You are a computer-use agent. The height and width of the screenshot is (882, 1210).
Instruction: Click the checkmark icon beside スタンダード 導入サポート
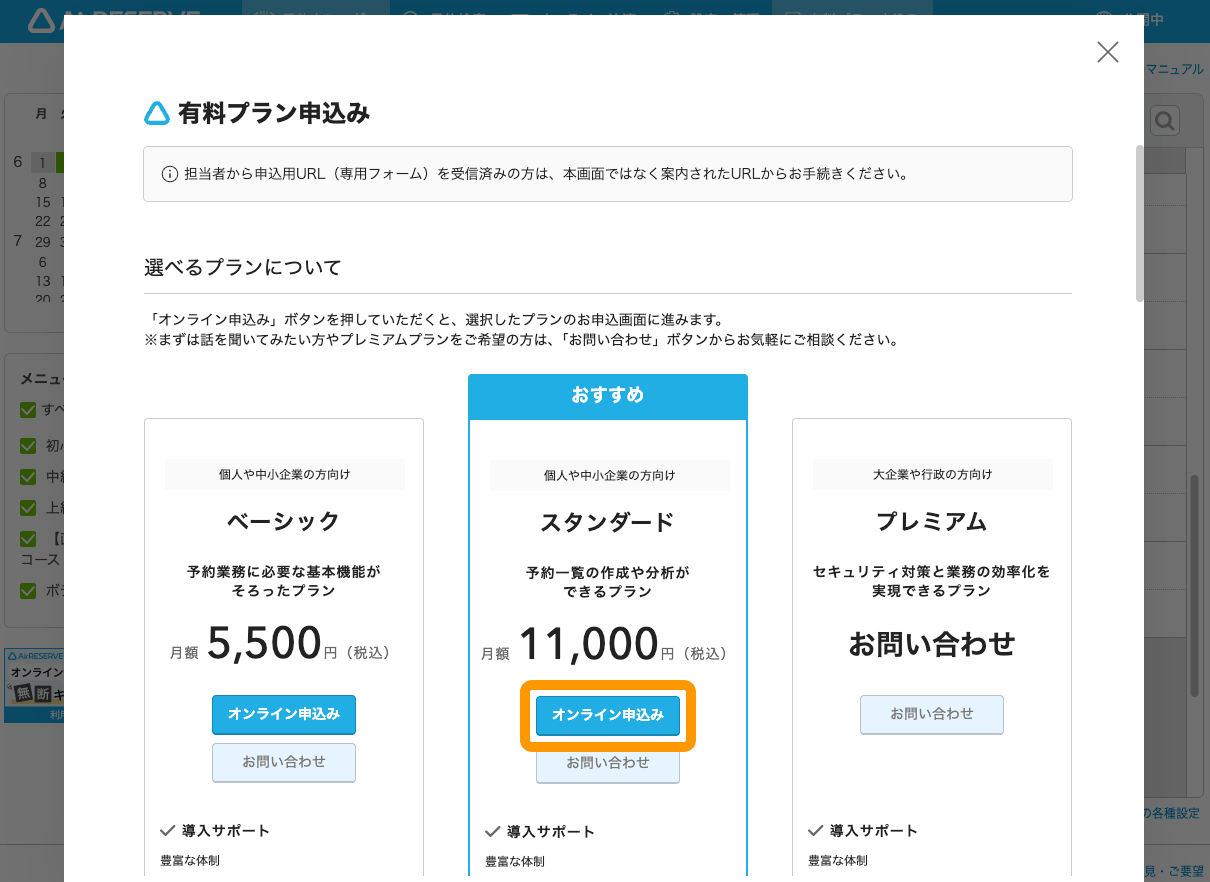493,831
